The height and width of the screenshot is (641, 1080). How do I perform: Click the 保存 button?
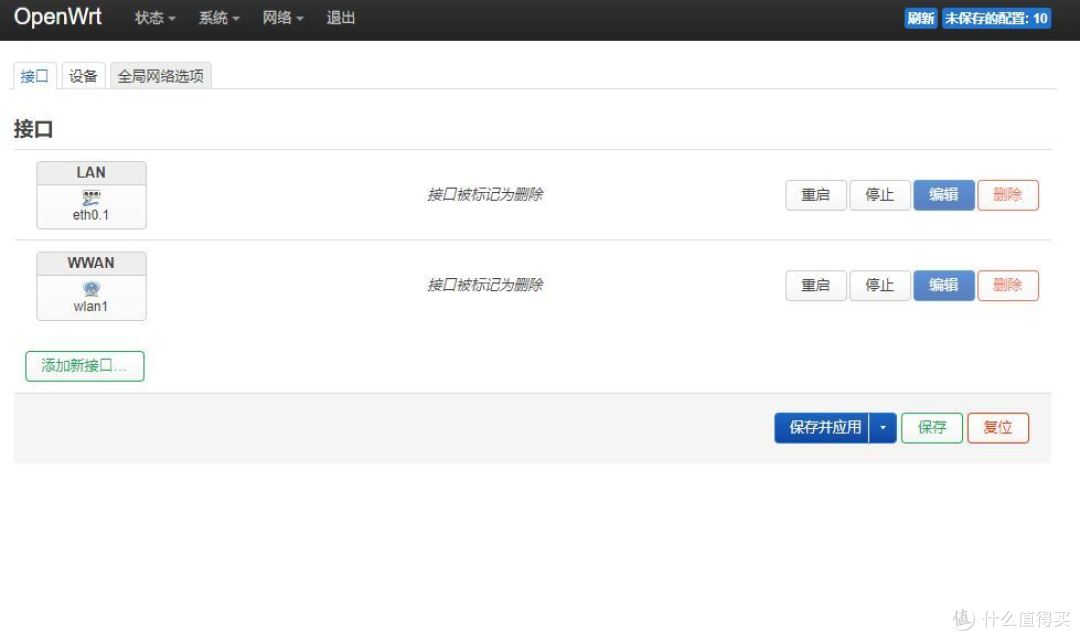click(932, 428)
